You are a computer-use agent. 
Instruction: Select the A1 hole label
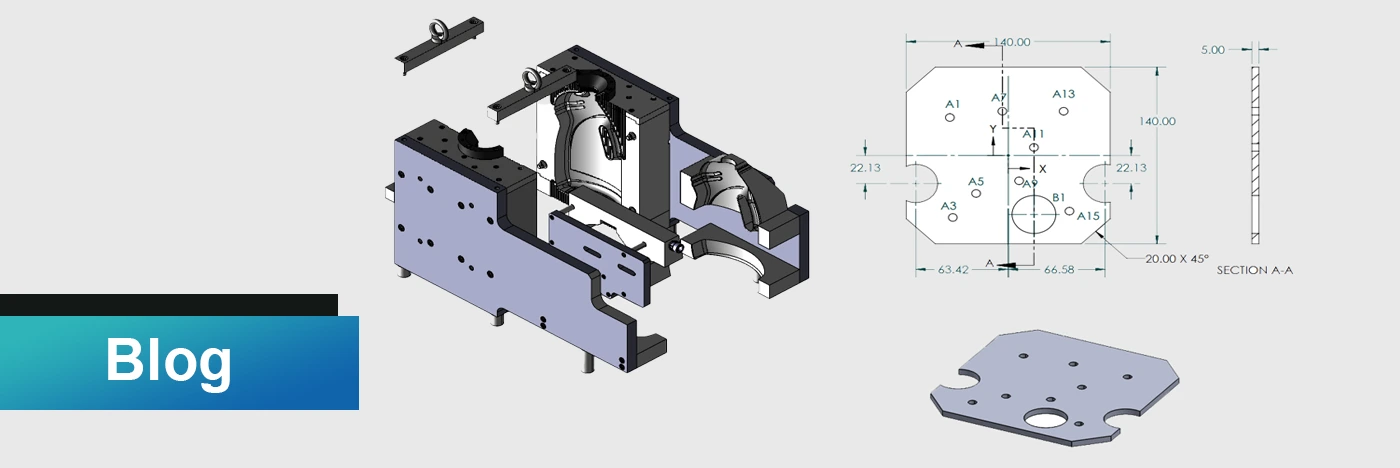tap(952, 104)
